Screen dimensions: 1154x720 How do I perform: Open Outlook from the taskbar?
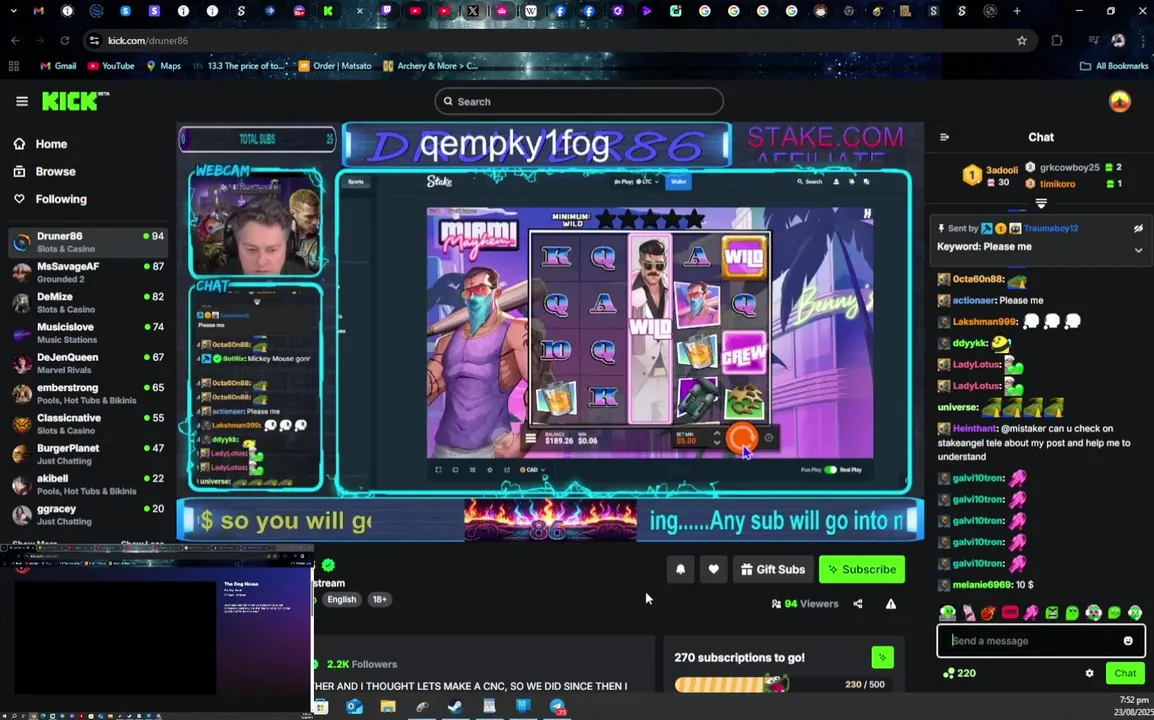[x=354, y=707]
